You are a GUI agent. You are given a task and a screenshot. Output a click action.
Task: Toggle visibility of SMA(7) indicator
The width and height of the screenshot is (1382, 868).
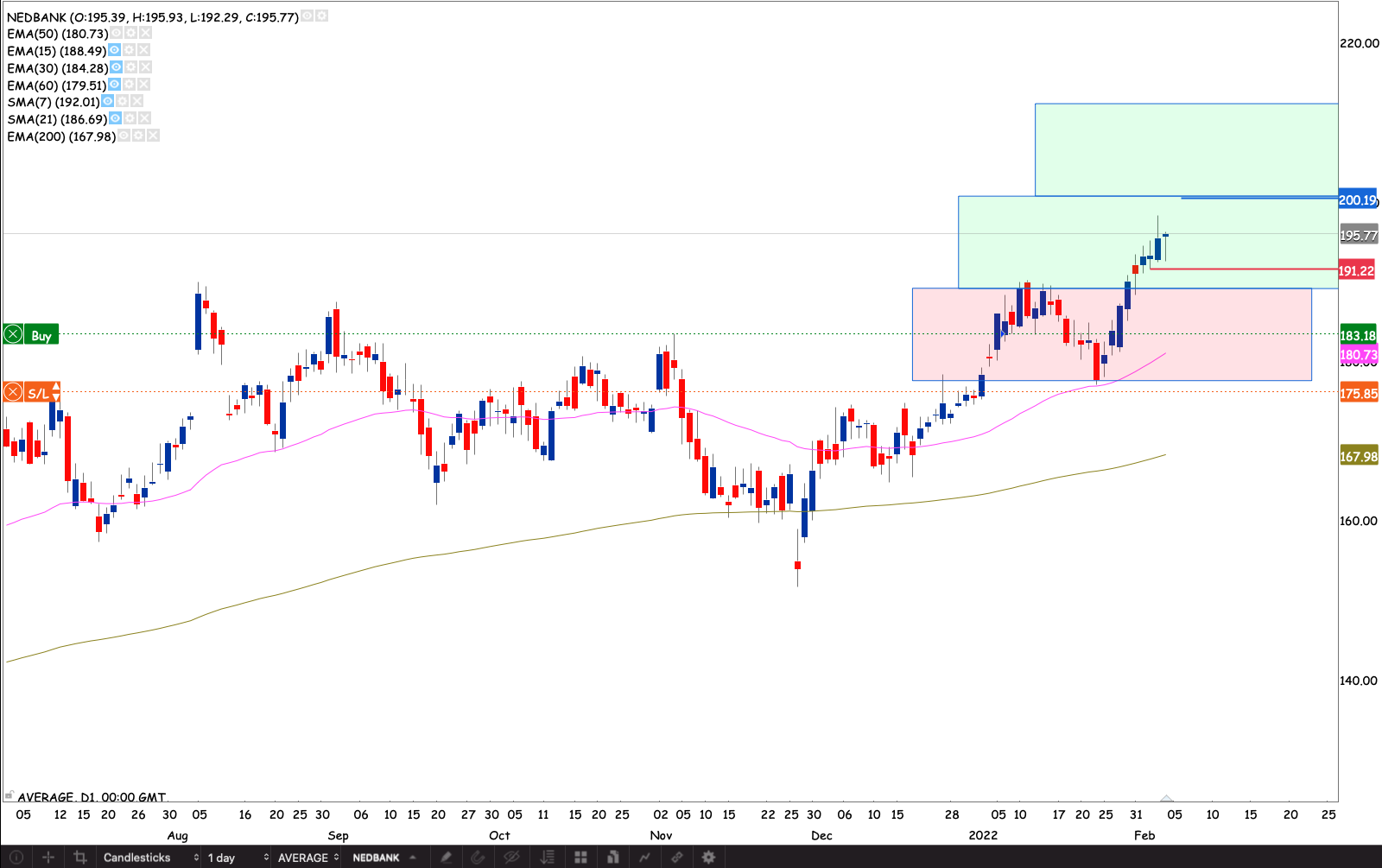click(107, 101)
